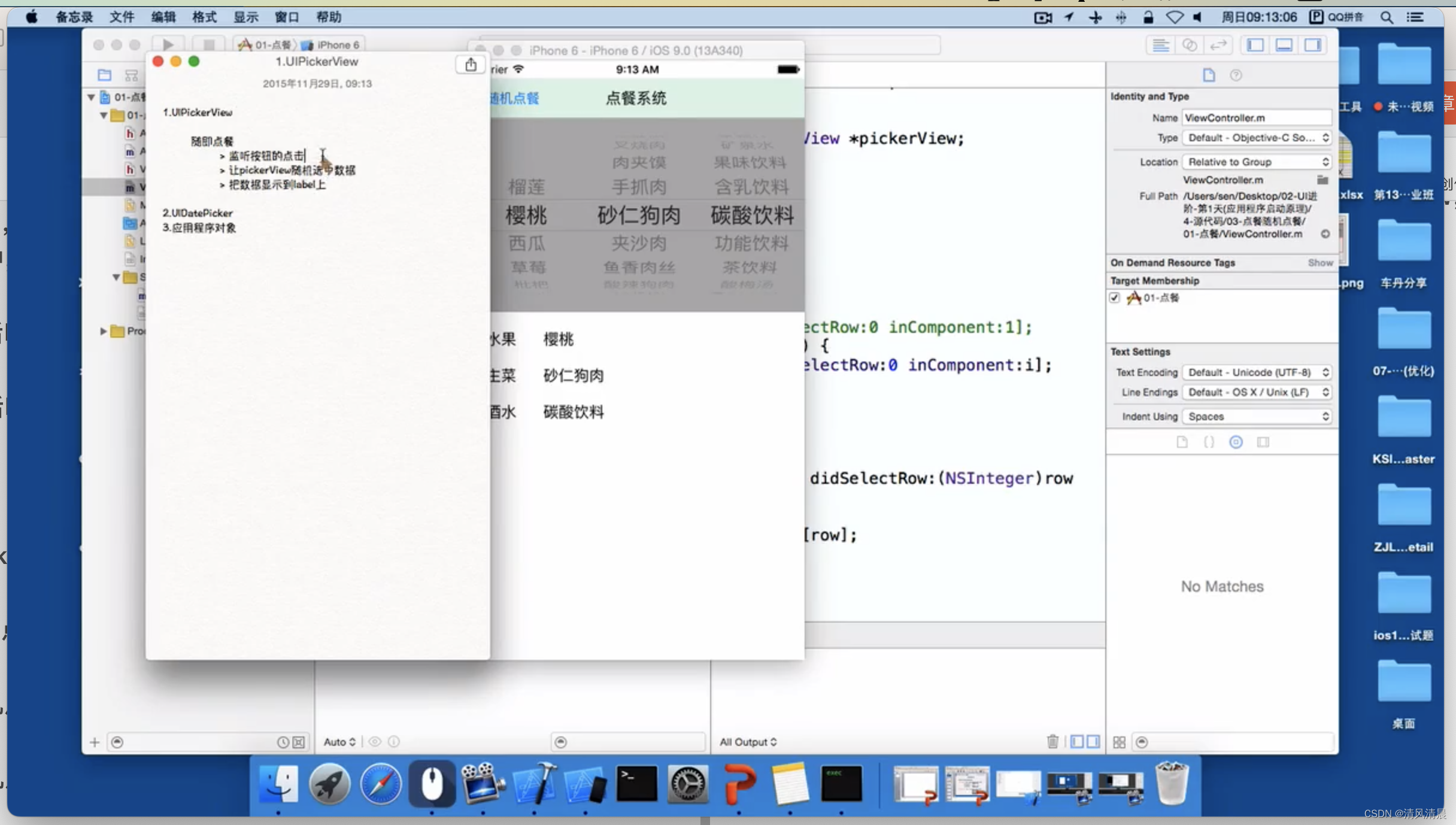Open the 显示 menu
The height and width of the screenshot is (825, 1456).
pyautogui.click(x=245, y=17)
